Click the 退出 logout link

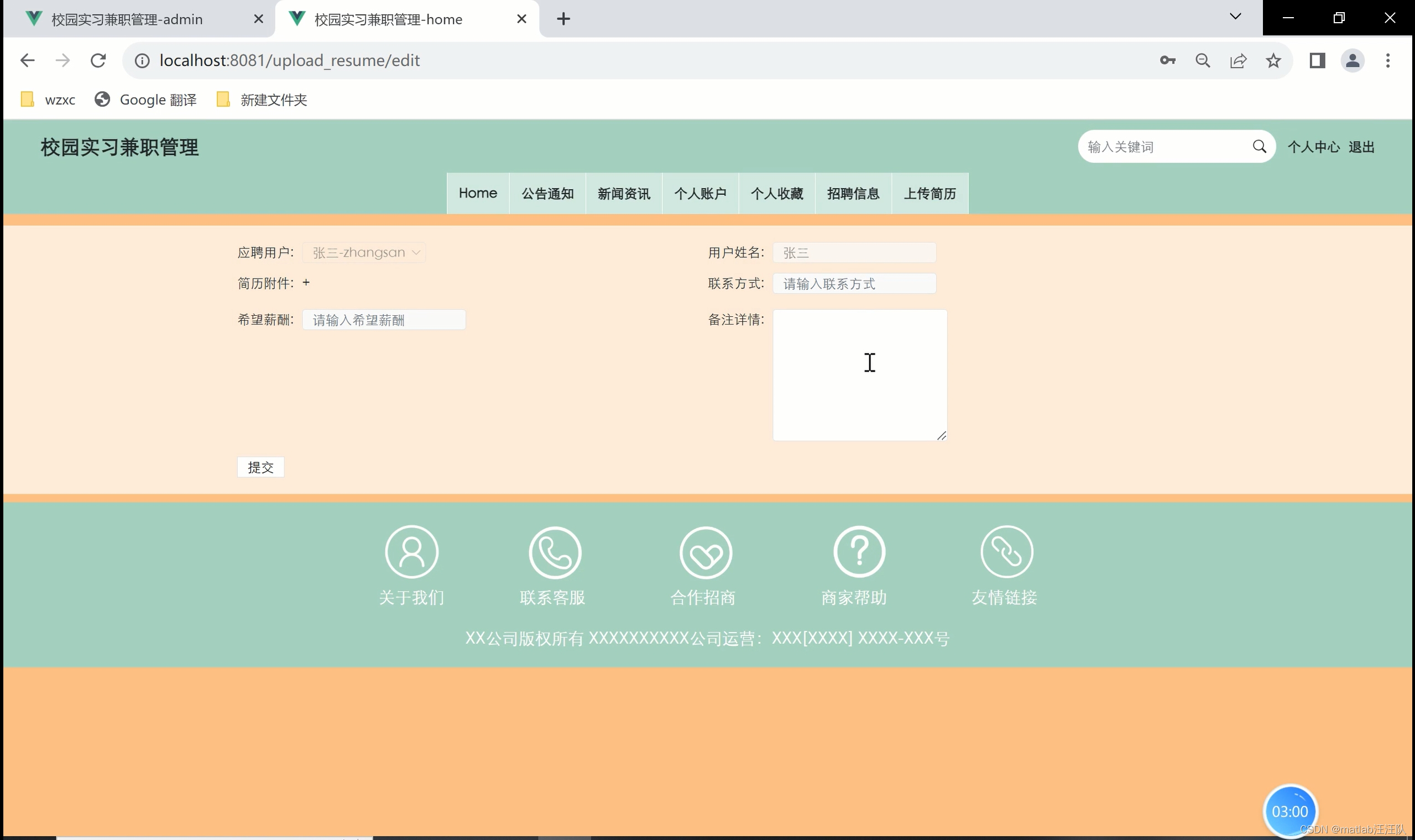tap(1361, 147)
